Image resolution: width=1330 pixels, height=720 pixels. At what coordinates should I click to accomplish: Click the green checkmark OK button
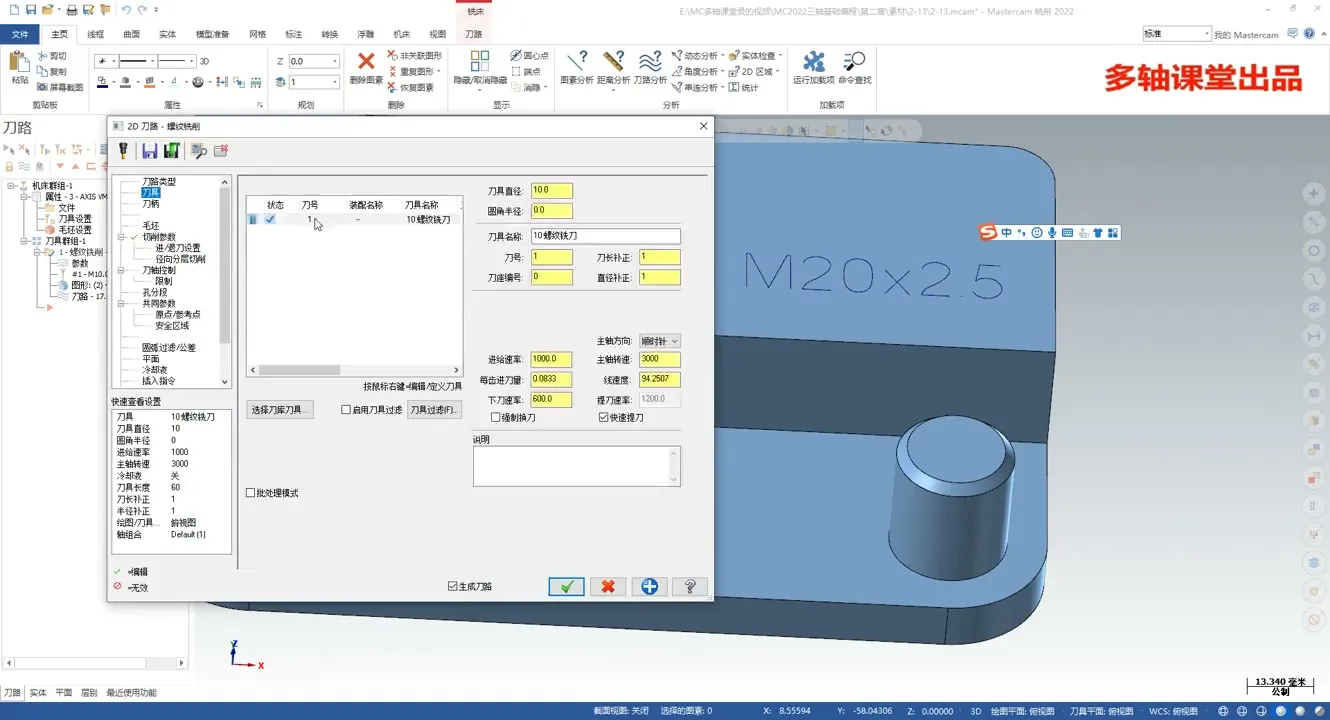(x=566, y=587)
